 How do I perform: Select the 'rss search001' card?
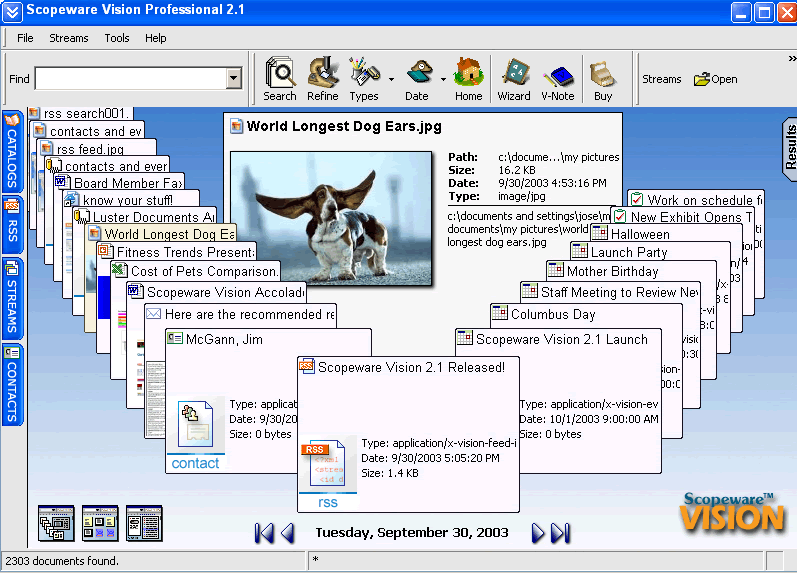tap(79, 113)
